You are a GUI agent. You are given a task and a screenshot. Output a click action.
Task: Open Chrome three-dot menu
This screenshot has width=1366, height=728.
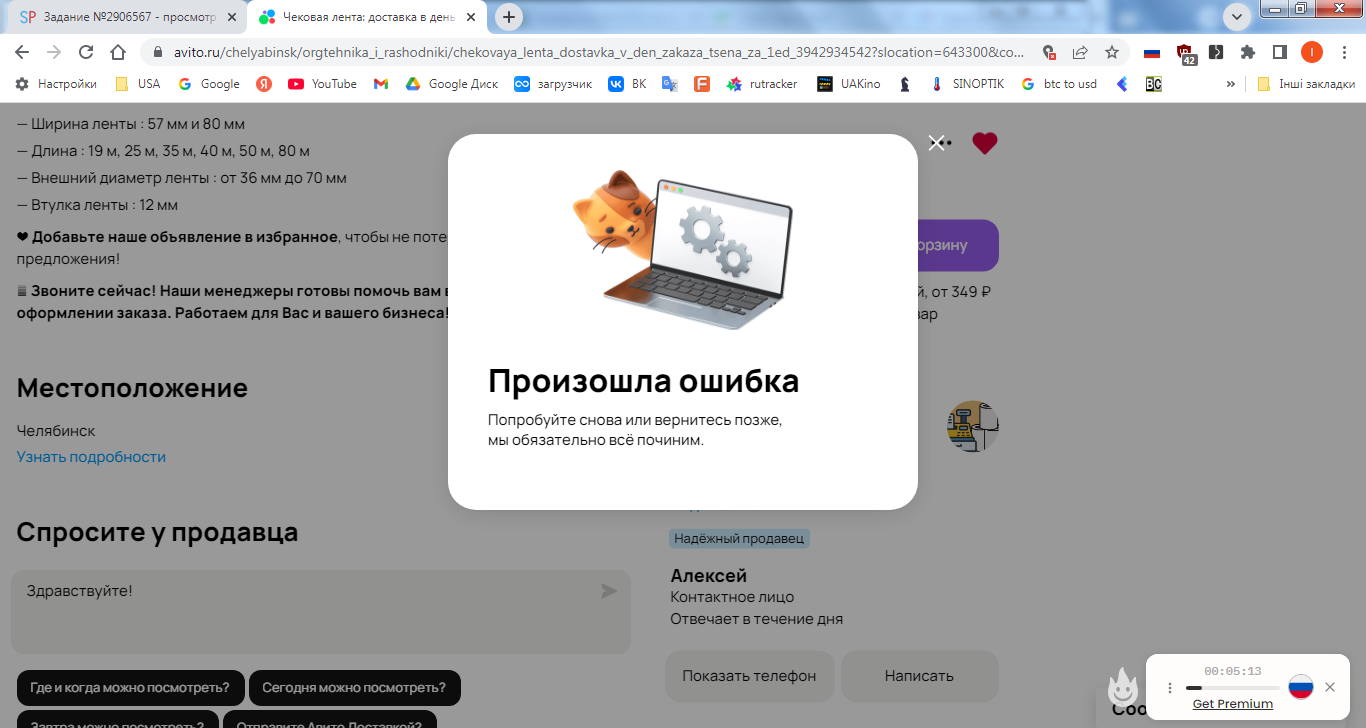point(1343,52)
